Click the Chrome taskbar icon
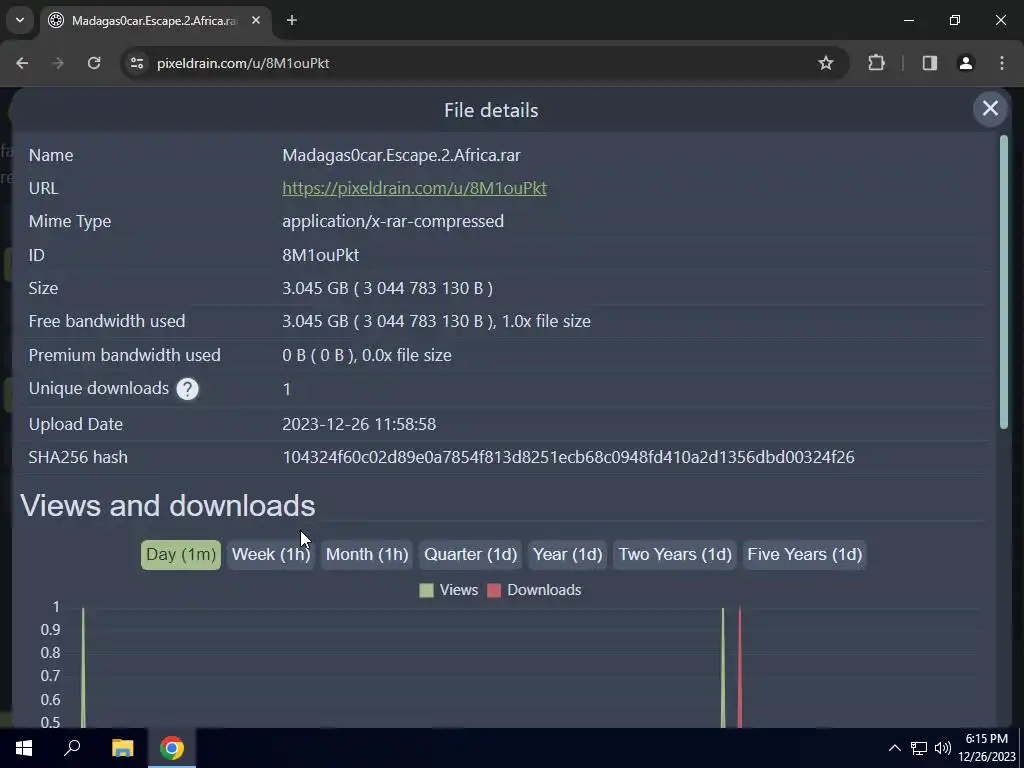 [x=172, y=748]
